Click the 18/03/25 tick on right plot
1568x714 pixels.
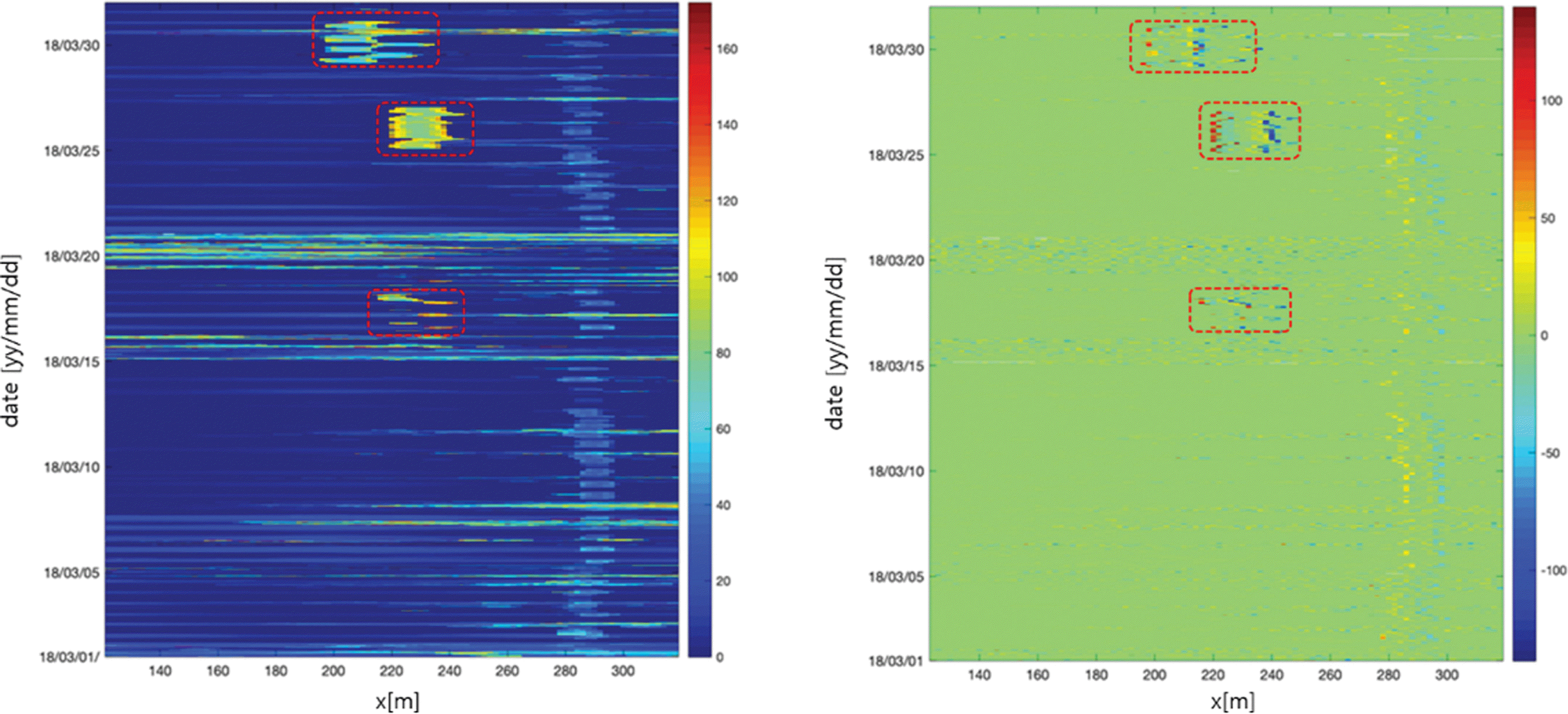pyautogui.click(x=897, y=155)
